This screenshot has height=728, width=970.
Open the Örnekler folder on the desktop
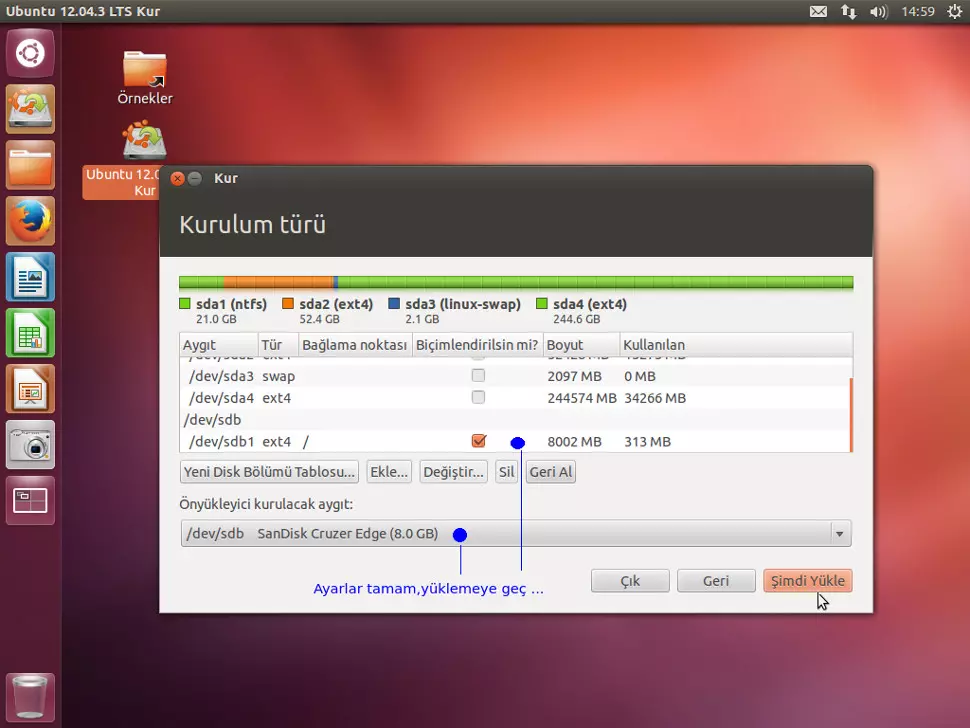(144, 75)
